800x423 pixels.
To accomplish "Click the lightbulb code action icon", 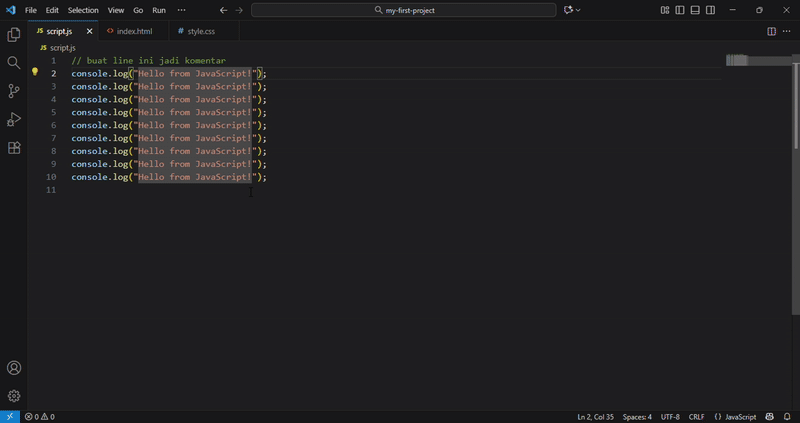I will tap(34, 73).
